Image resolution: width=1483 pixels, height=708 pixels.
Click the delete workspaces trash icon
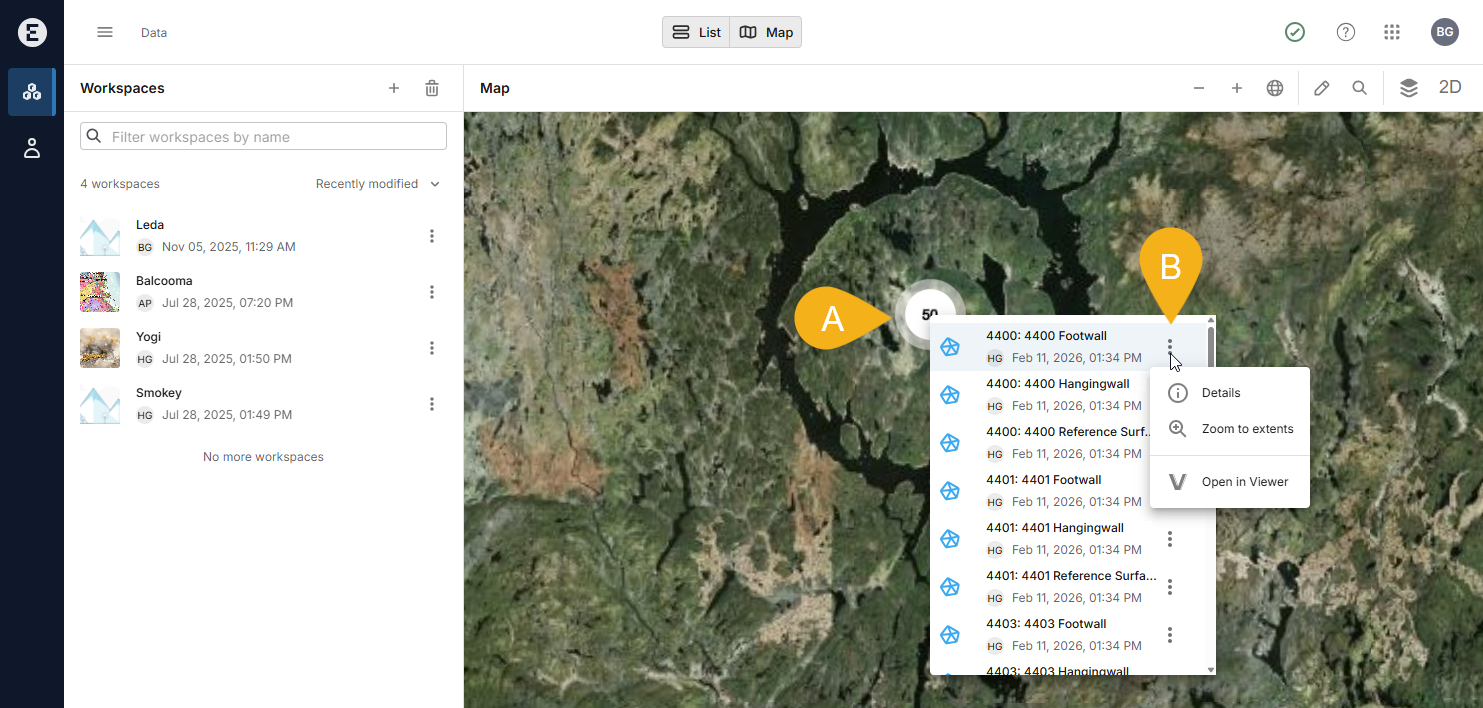[432, 88]
